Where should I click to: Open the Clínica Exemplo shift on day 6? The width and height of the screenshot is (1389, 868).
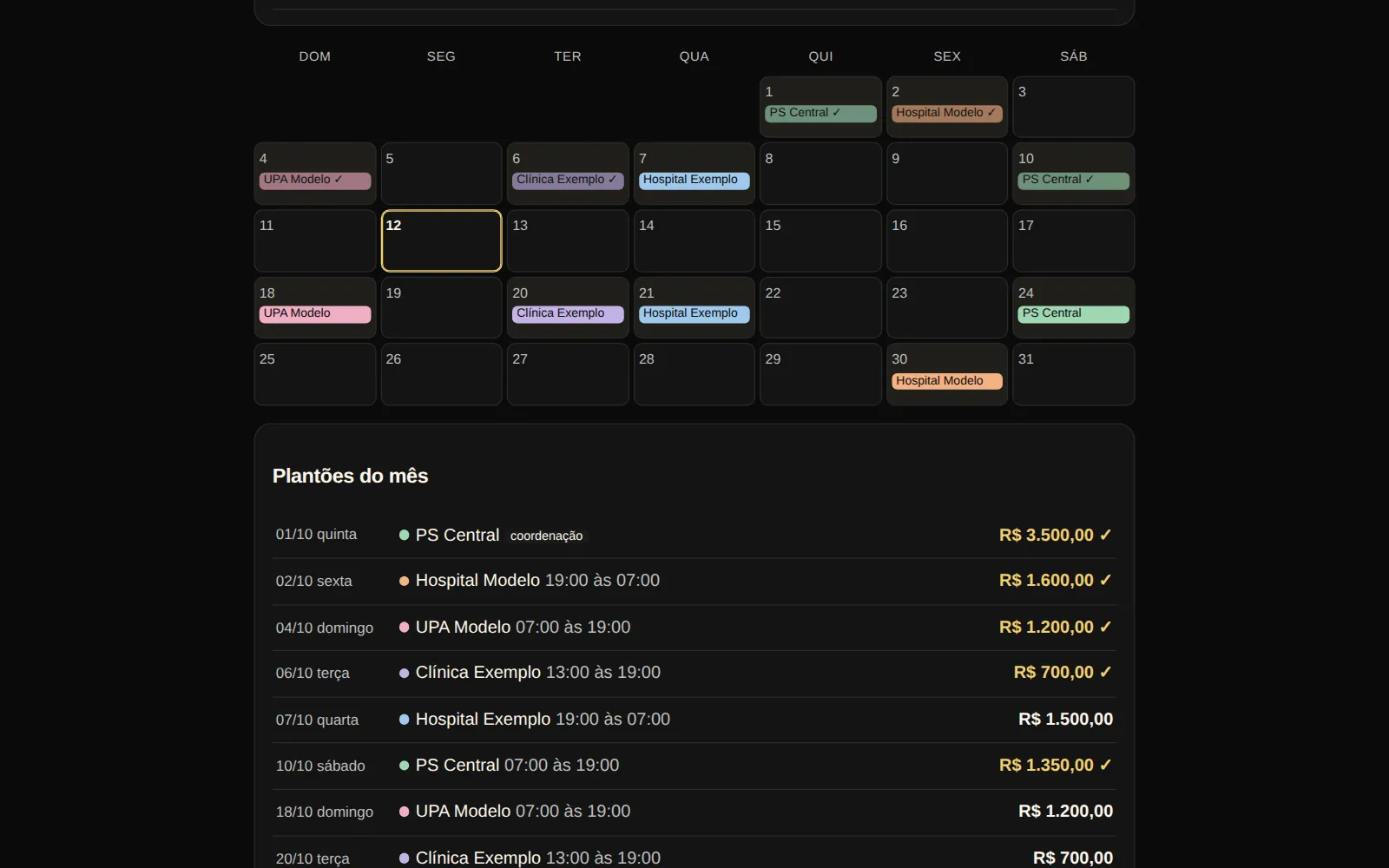(568, 180)
